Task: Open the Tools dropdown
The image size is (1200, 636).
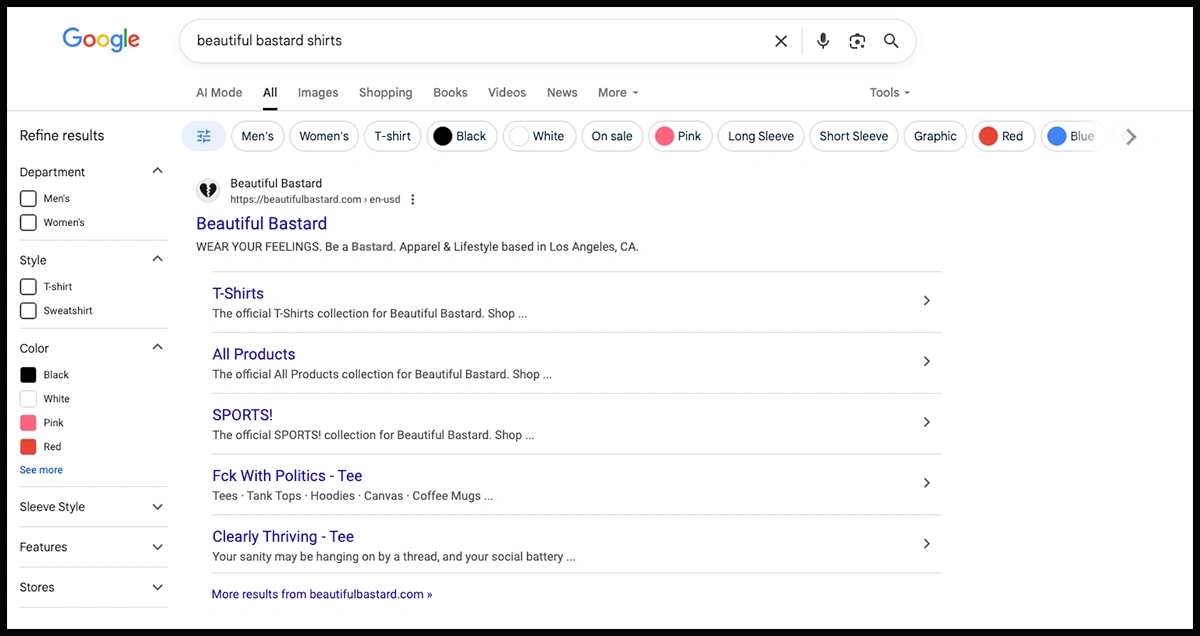Action: 889,92
